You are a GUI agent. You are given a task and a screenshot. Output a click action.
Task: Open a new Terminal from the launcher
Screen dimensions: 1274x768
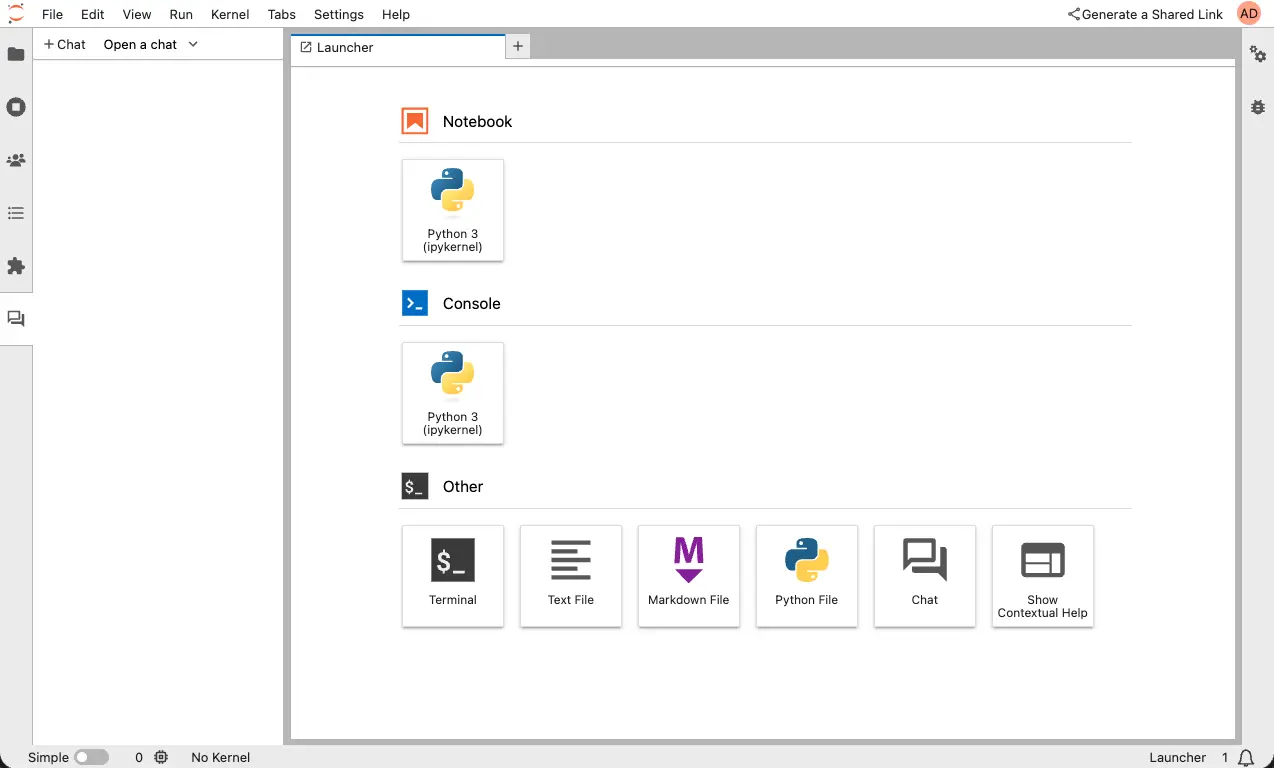[452, 576]
